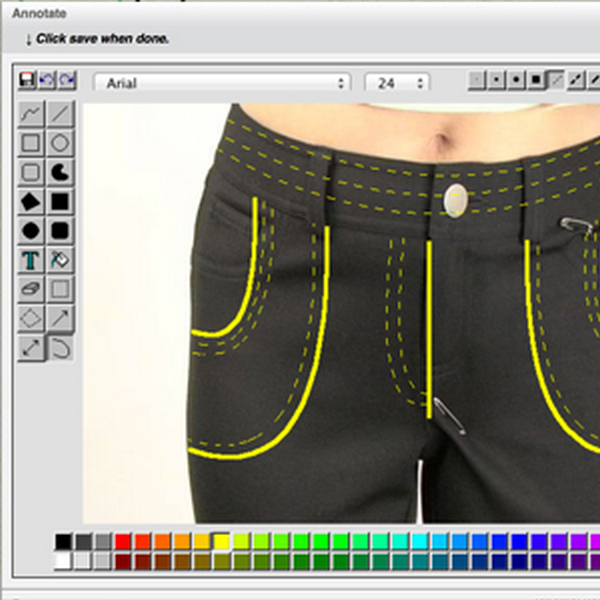Viewport: 600px width, 600px height.
Task: Open the Arial font dropdown
Action: [x=222, y=83]
